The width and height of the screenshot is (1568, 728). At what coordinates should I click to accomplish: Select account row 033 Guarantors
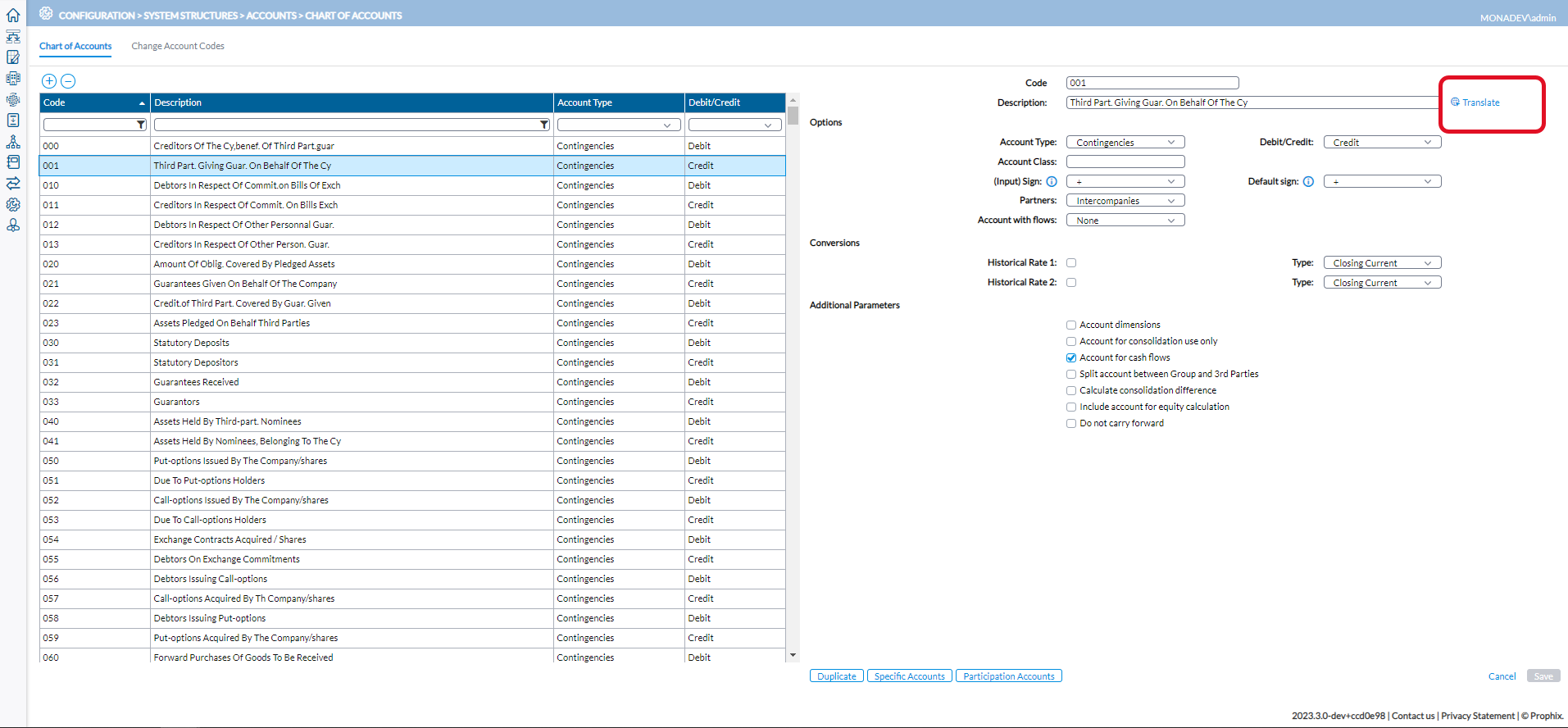(x=412, y=402)
